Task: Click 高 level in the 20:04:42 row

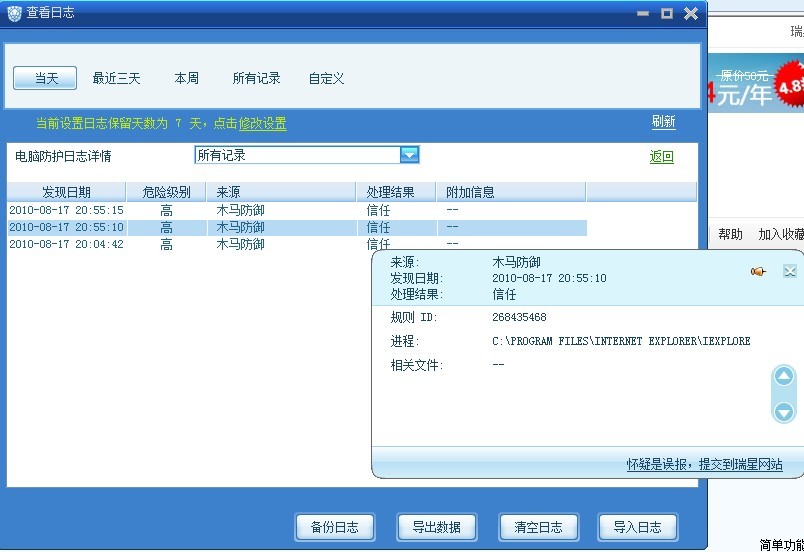Action: tap(166, 244)
